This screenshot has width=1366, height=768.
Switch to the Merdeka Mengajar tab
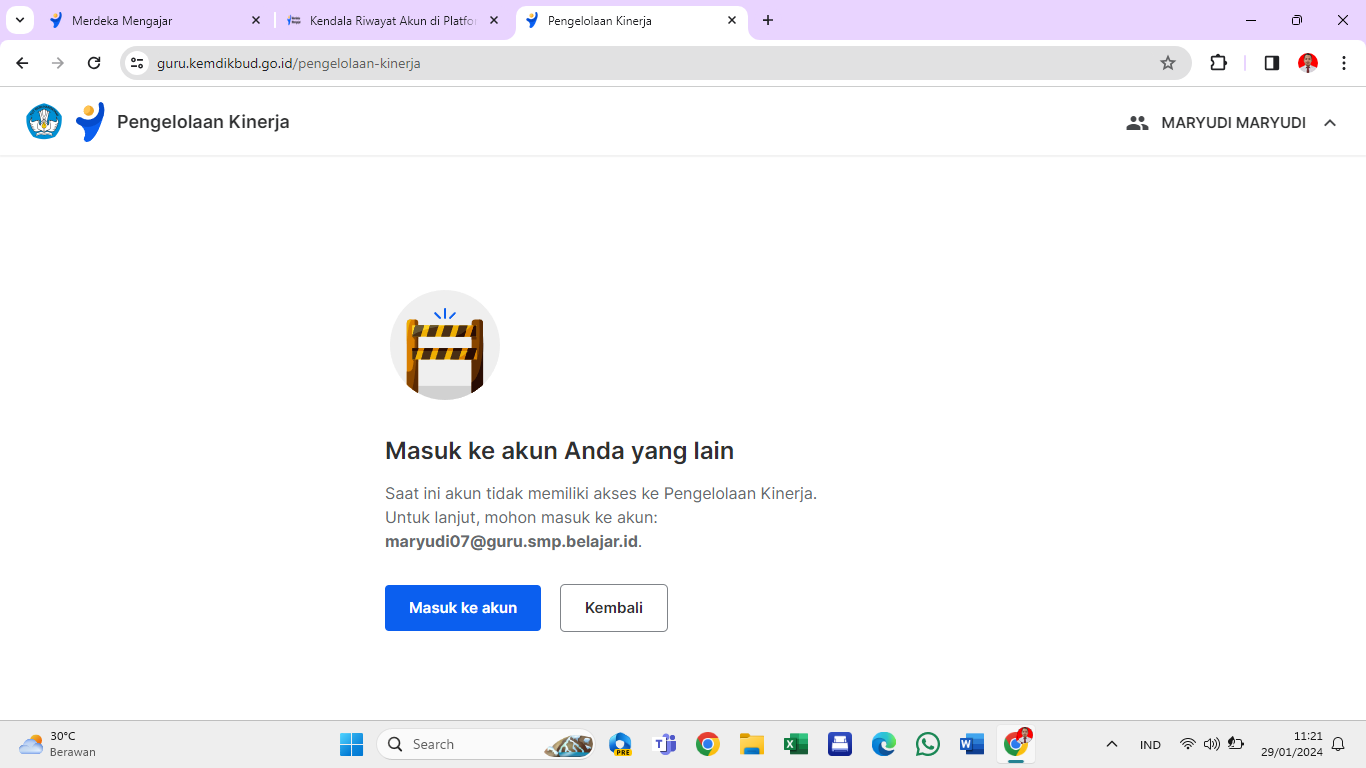150,20
